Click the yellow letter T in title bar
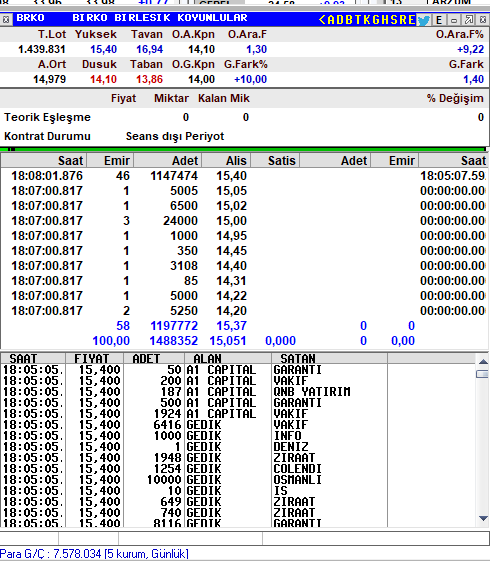This screenshot has width=490, height=561. 358,19
